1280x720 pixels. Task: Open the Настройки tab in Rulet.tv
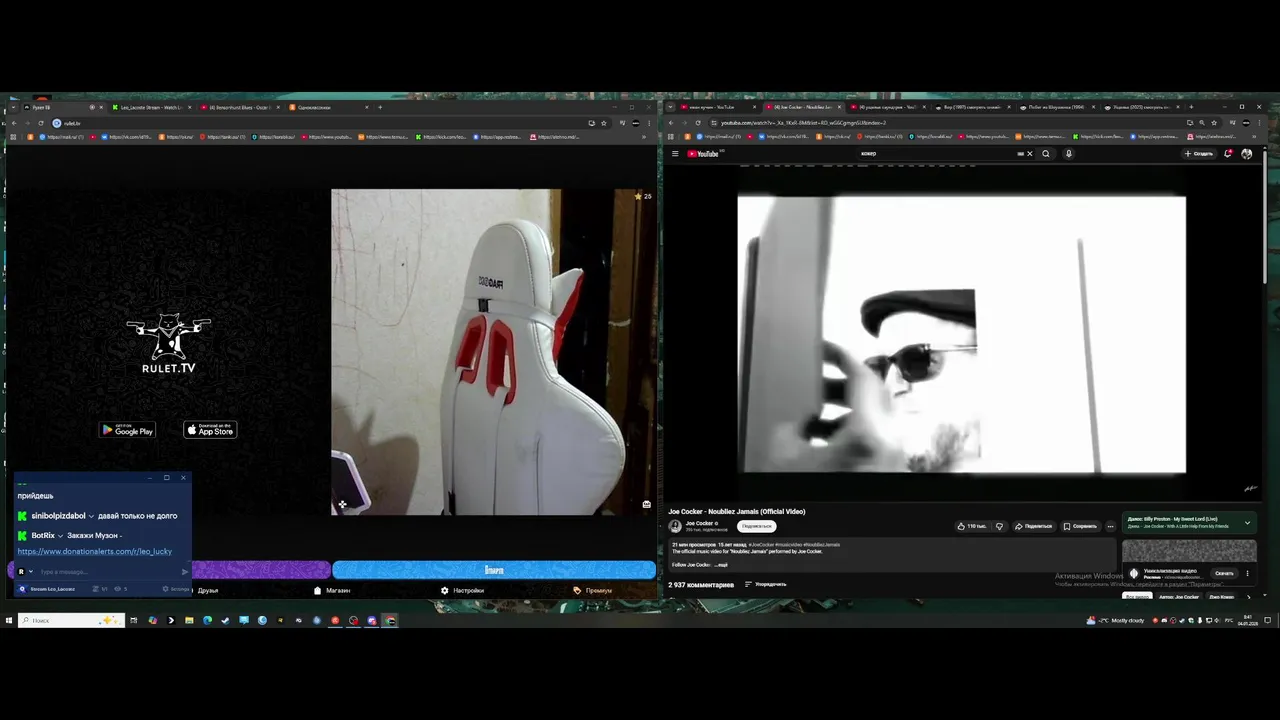coord(462,590)
